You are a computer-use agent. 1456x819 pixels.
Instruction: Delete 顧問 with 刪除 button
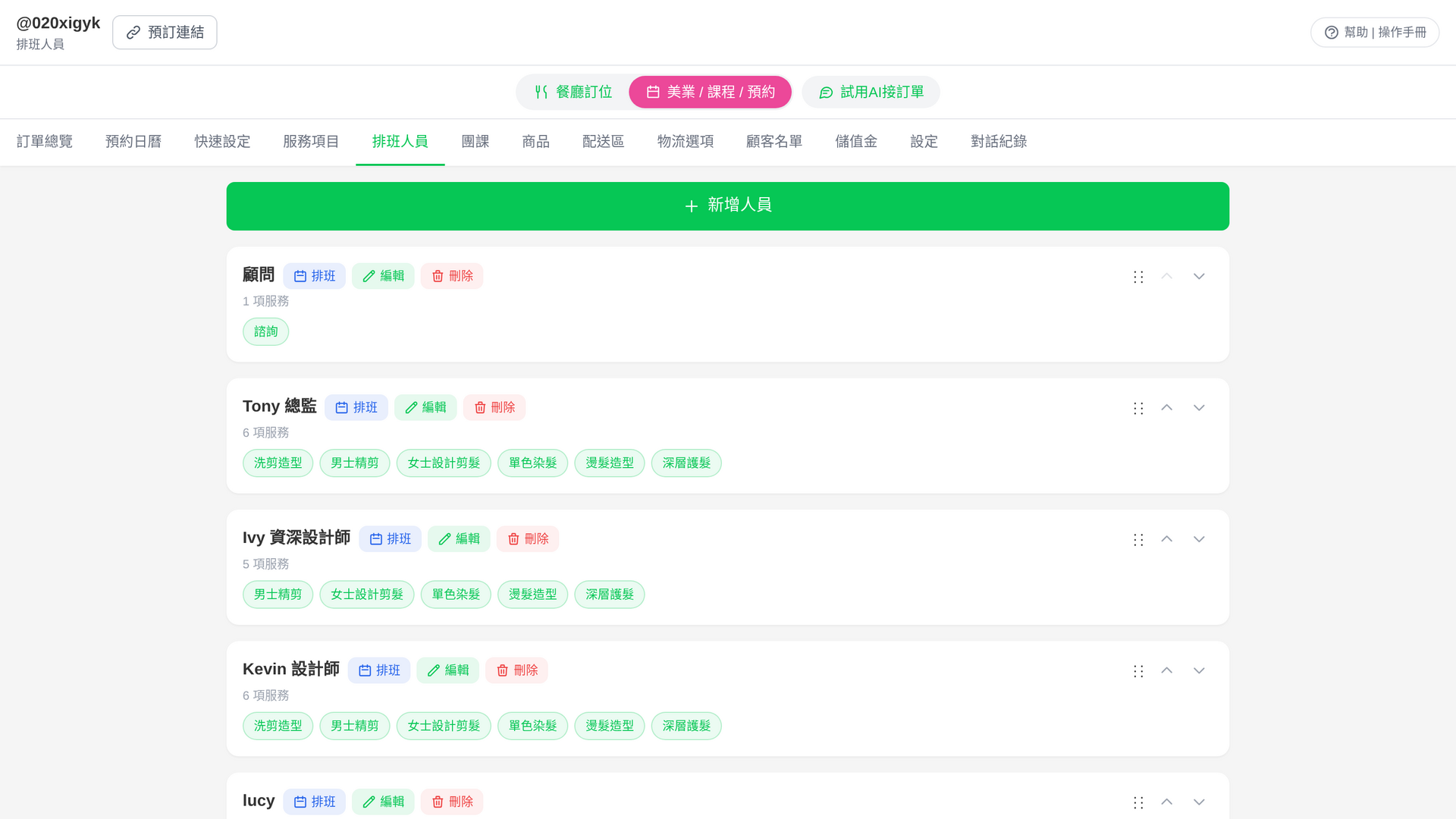tap(452, 276)
